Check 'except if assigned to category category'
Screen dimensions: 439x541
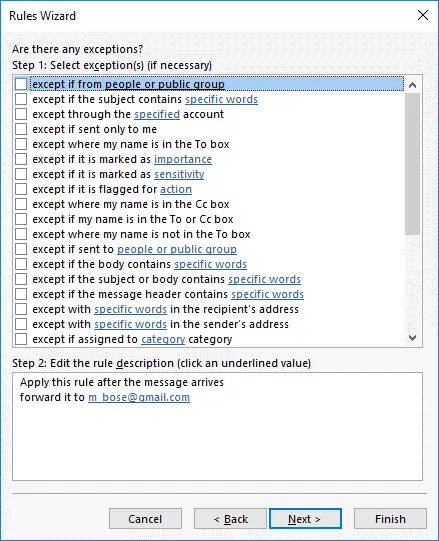[21, 339]
